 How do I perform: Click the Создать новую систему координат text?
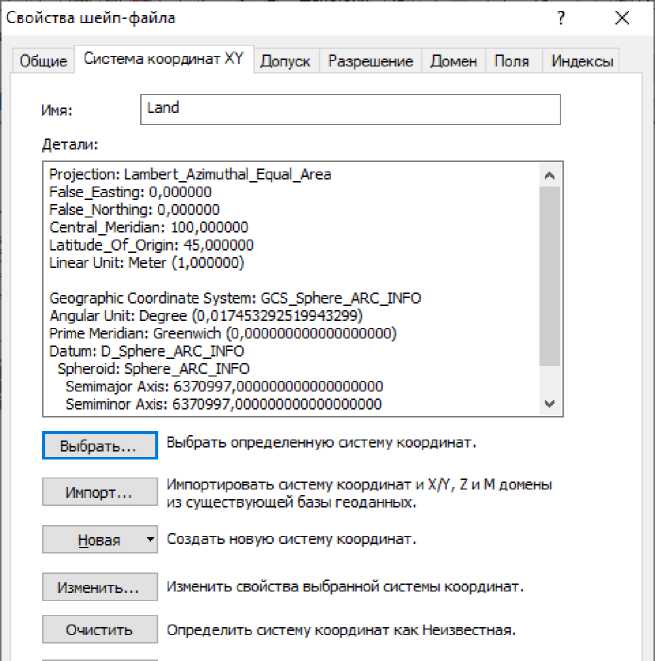point(291,539)
